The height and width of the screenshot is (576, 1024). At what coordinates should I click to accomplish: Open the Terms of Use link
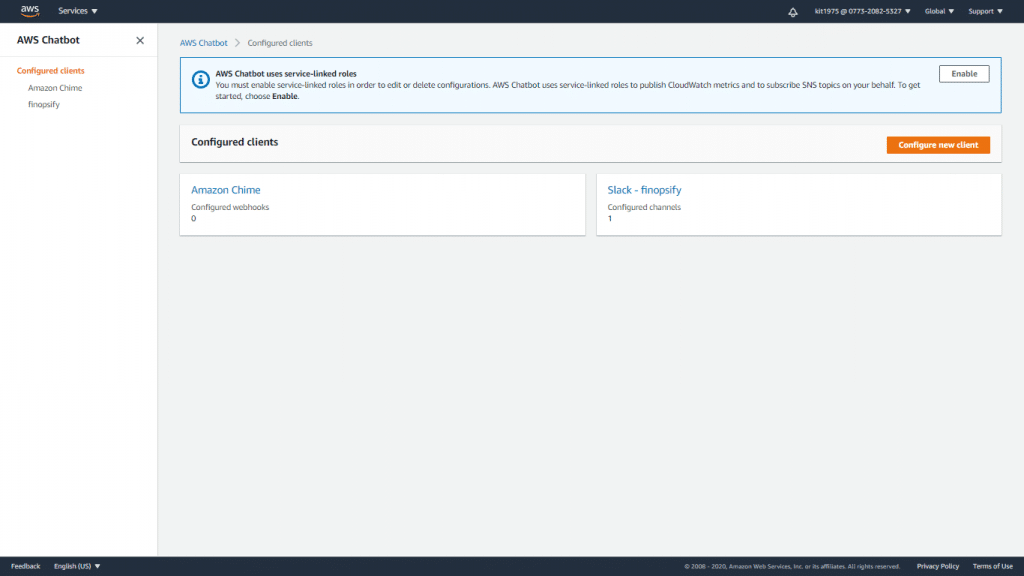(993, 566)
